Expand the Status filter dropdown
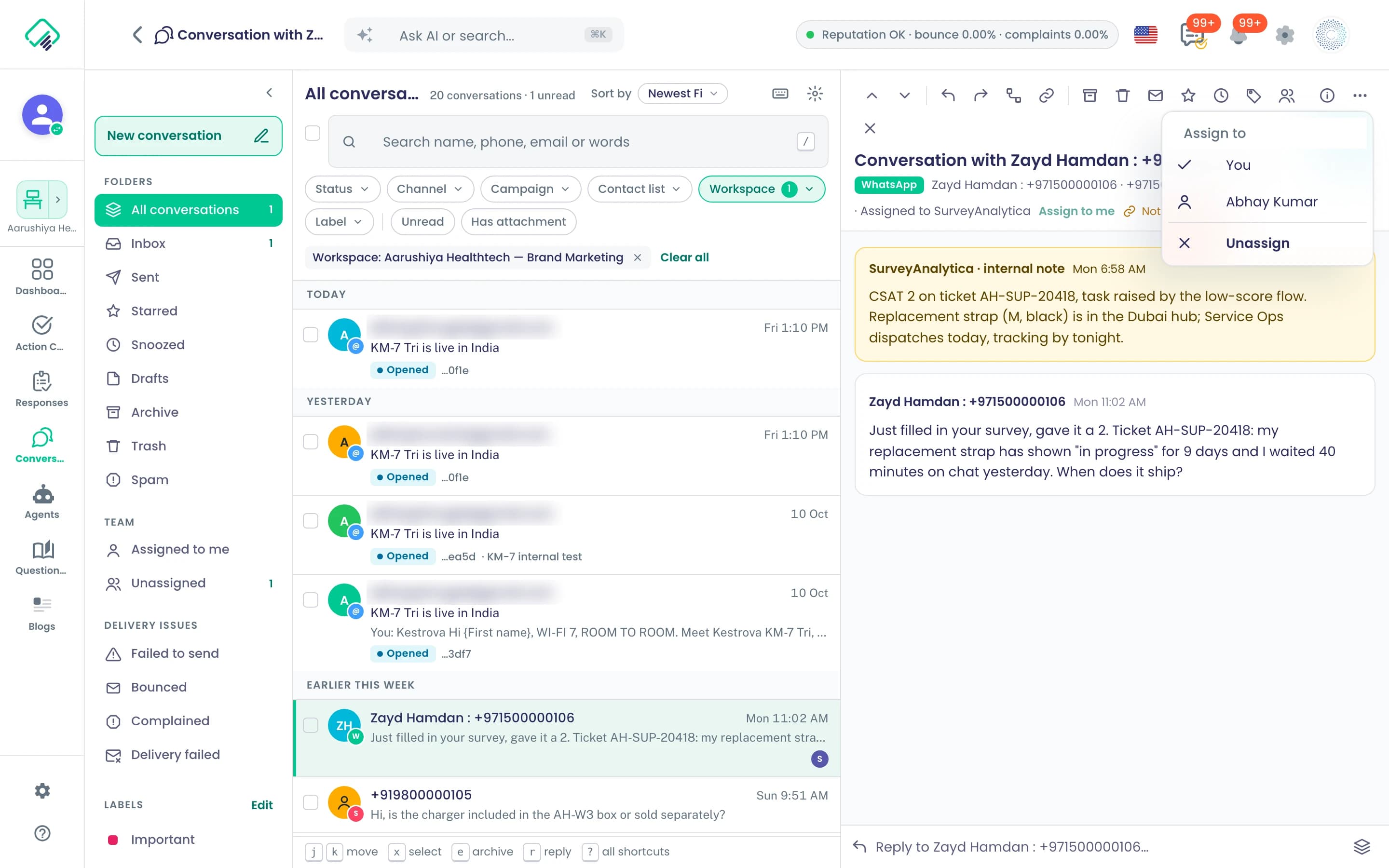 click(342, 189)
